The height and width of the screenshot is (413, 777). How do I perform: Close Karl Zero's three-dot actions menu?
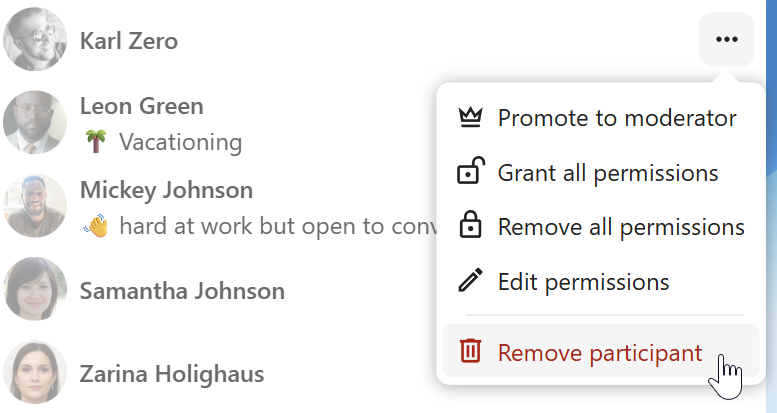coord(726,40)
